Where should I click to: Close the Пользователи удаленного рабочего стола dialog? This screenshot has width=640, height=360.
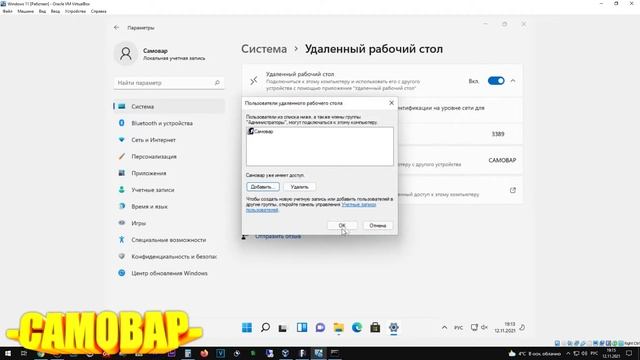click(391, 103)
